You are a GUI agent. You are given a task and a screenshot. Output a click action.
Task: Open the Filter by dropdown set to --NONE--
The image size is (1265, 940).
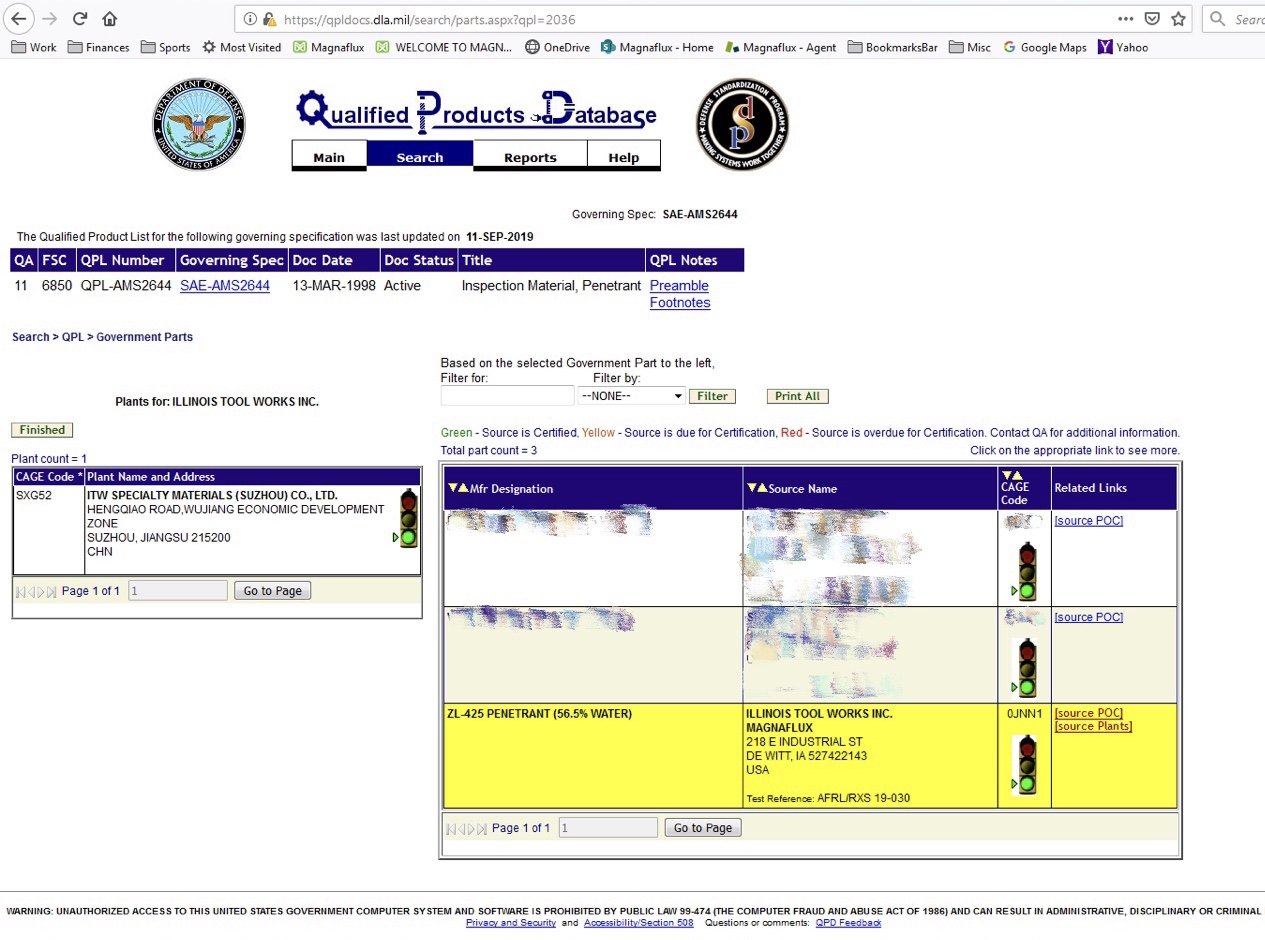(631, 396)
